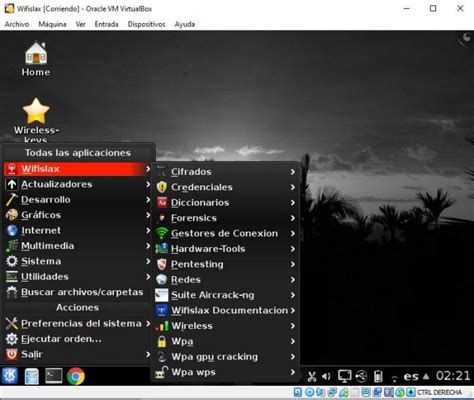
Task: Select the Redes menu entry
Action: [226, 280]
